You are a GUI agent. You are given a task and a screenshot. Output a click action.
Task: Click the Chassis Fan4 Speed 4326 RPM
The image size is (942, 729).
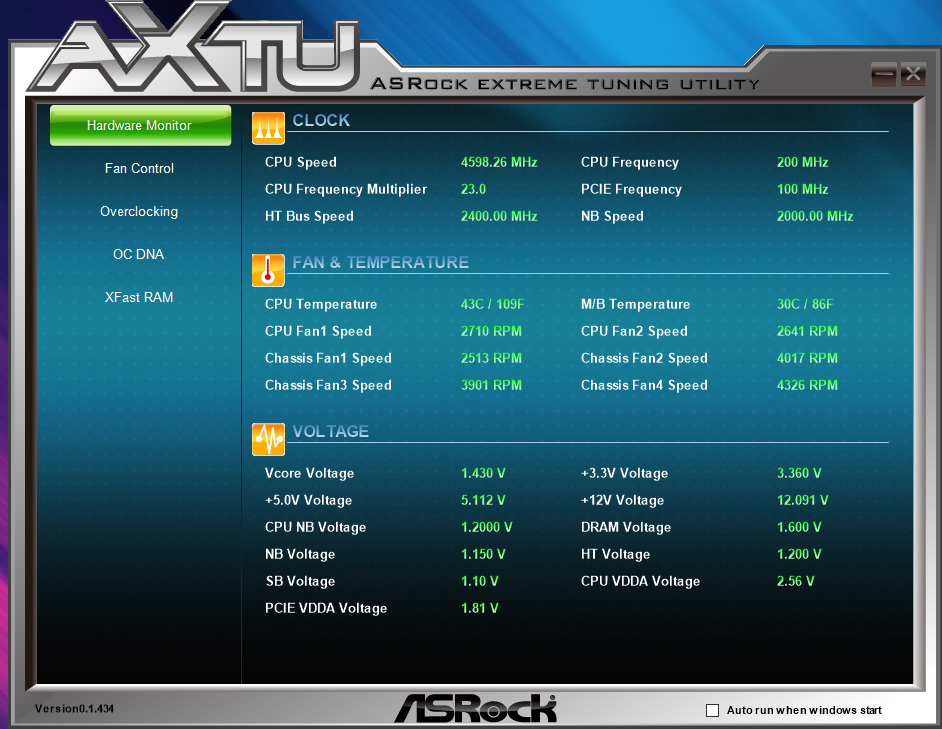coord(807,385)
